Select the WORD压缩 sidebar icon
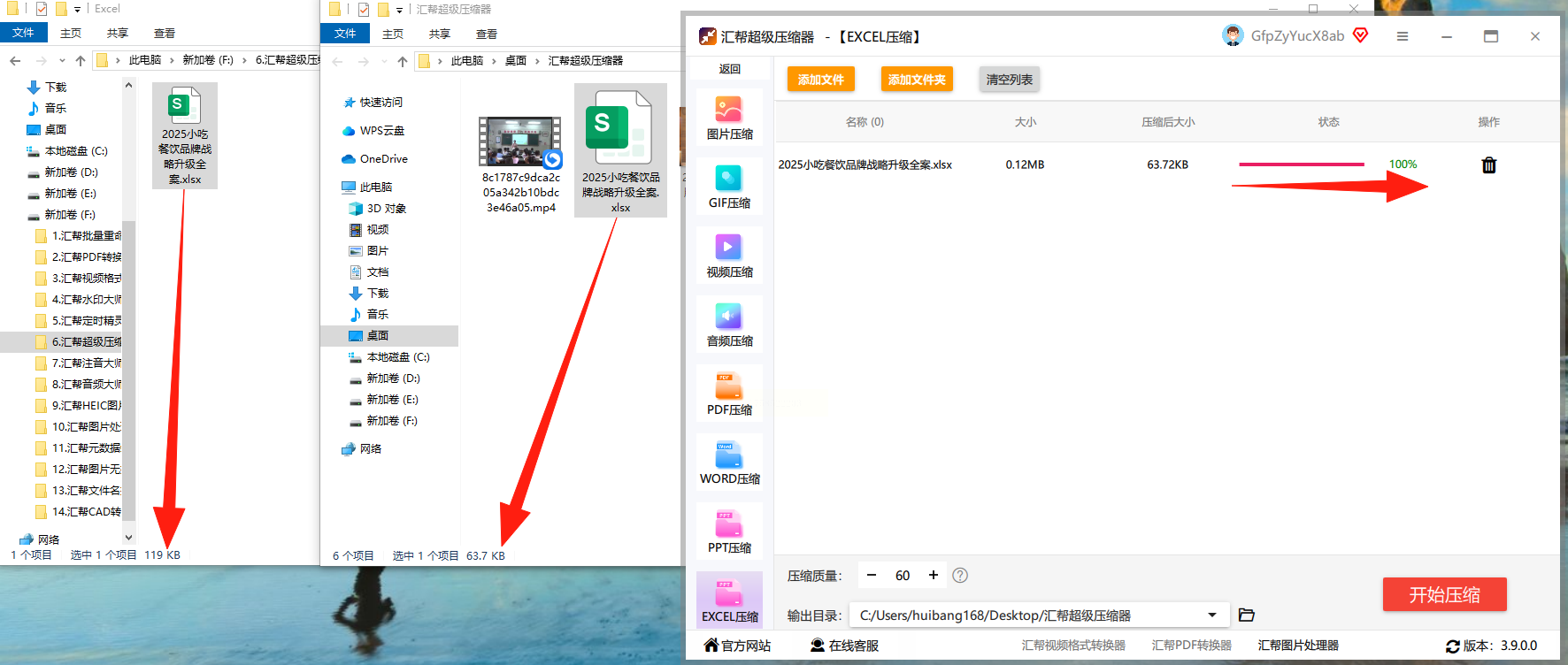Screen dimensions: 1568x665 (729, 462)
